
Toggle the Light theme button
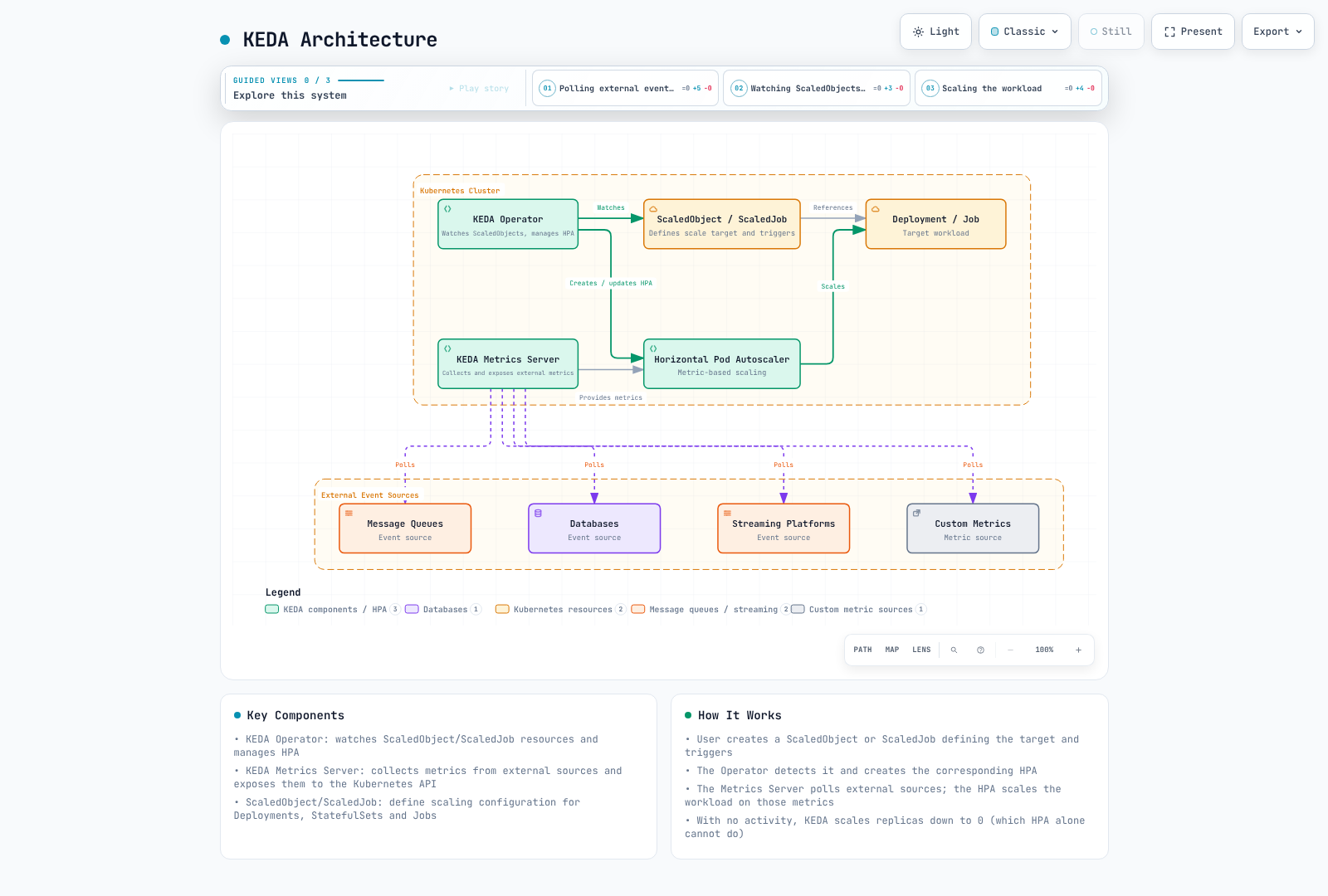coord(935,32)
